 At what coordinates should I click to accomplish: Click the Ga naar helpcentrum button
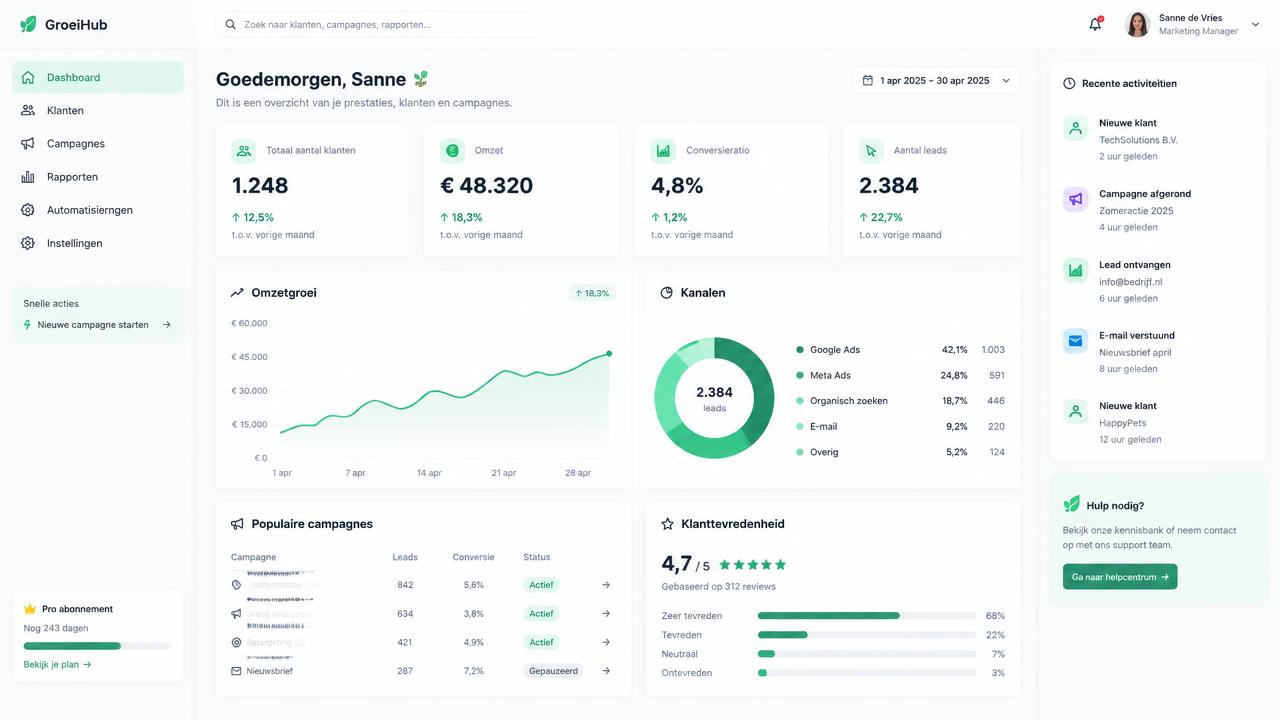click(x=1120, y=577)
